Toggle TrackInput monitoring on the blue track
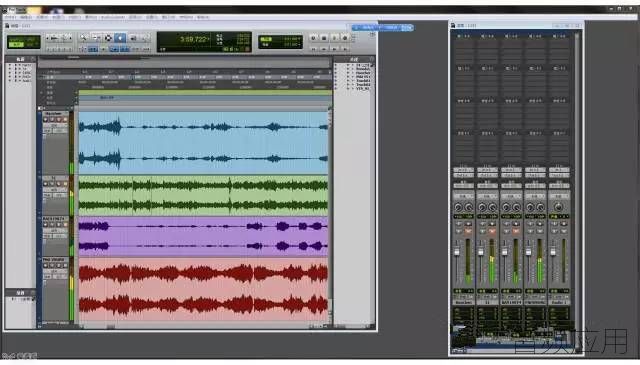This screenshot has width=640, height=365. pyautogui.click(x=52, y=120)
